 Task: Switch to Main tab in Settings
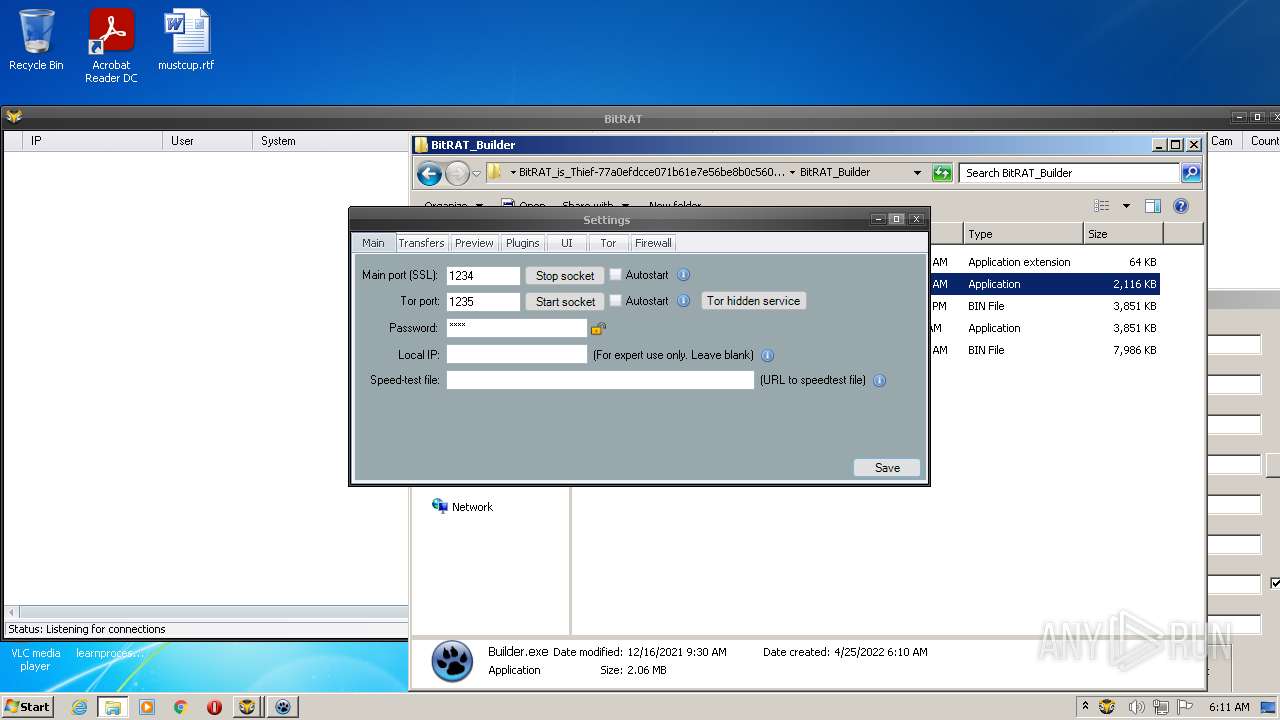pos(373,243)
